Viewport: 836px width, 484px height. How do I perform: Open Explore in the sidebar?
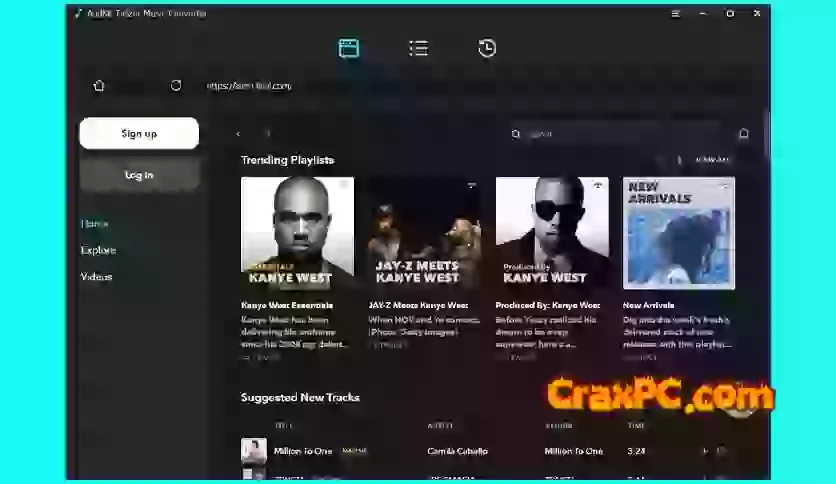click(x=99, y=250)
